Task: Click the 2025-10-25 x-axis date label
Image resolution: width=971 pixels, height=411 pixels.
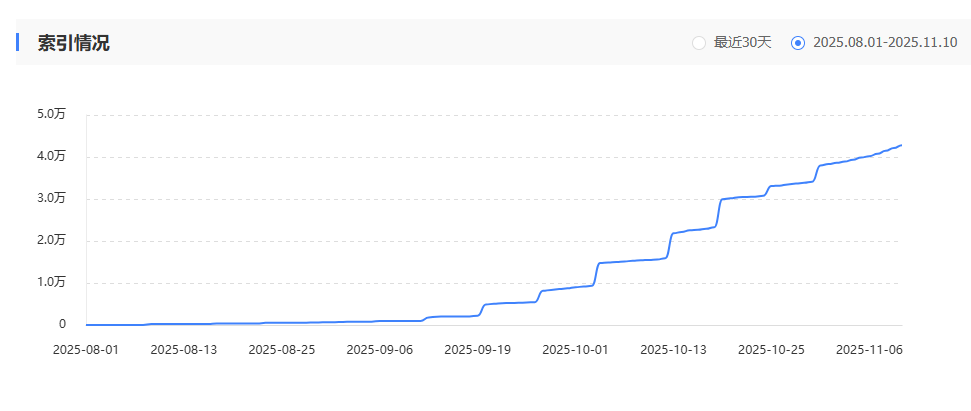Action: (x=772, y=350)
